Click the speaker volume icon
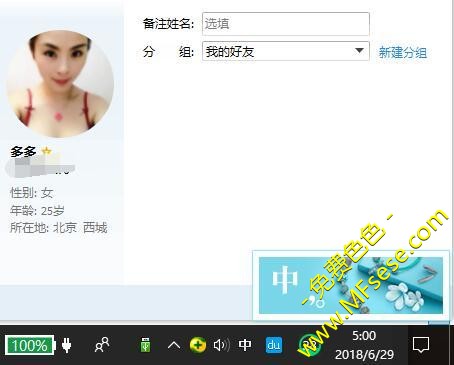Screen dimensions: 454x365 [221, 345]
